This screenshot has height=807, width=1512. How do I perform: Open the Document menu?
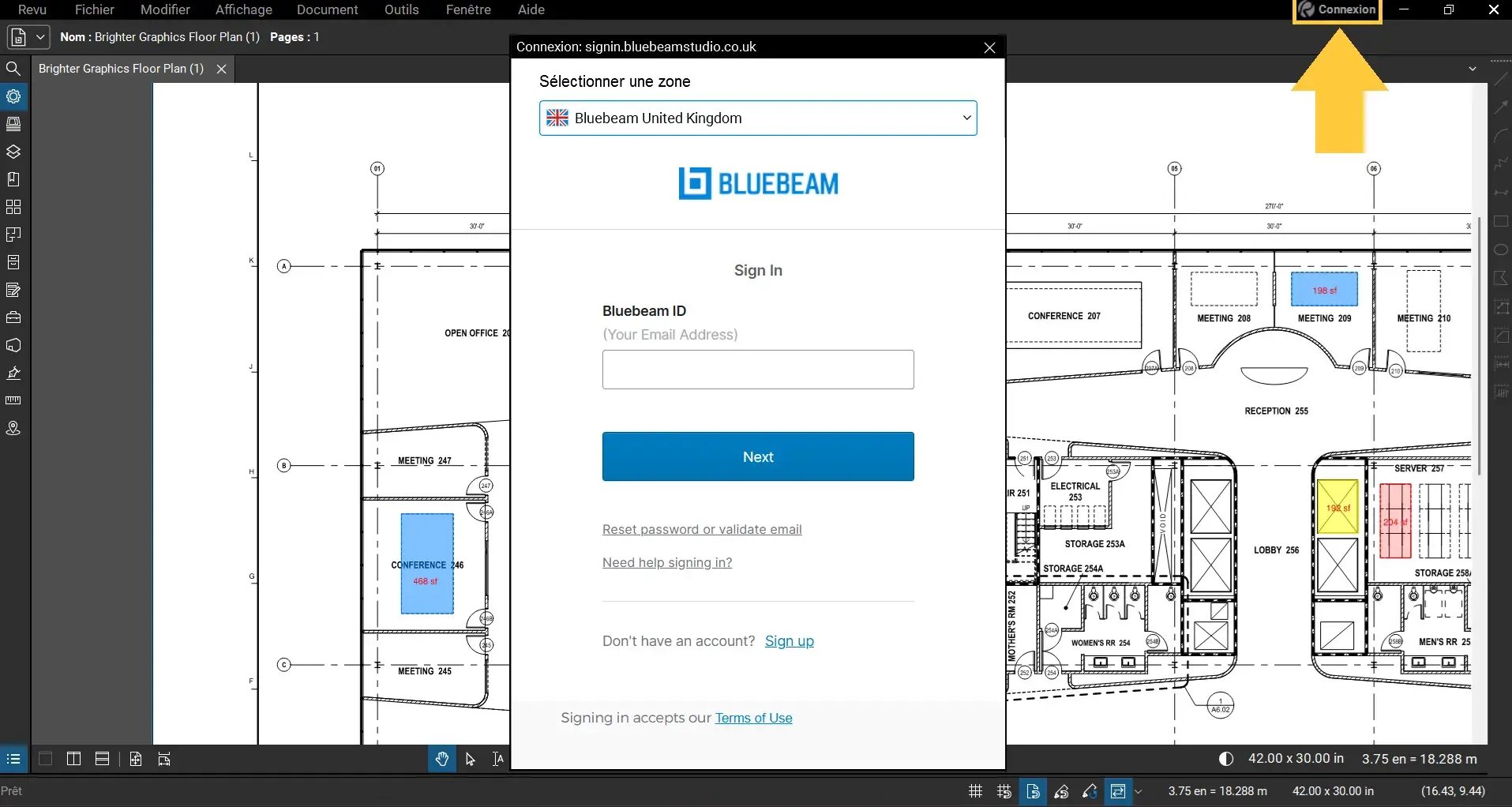(328, 9)
